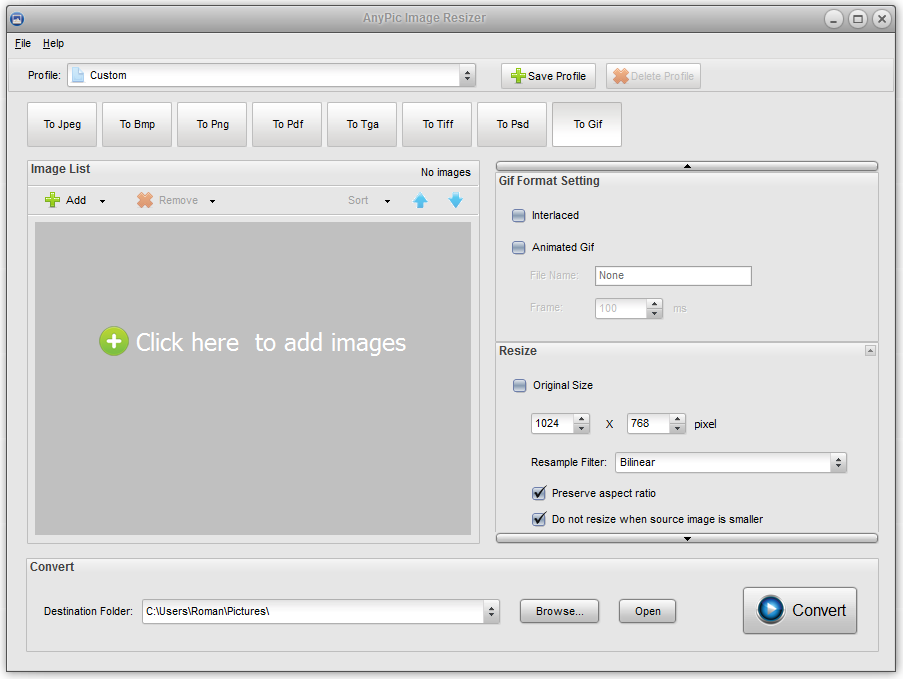
Task: Click the height field showing 768
Action: pos(648,423)
